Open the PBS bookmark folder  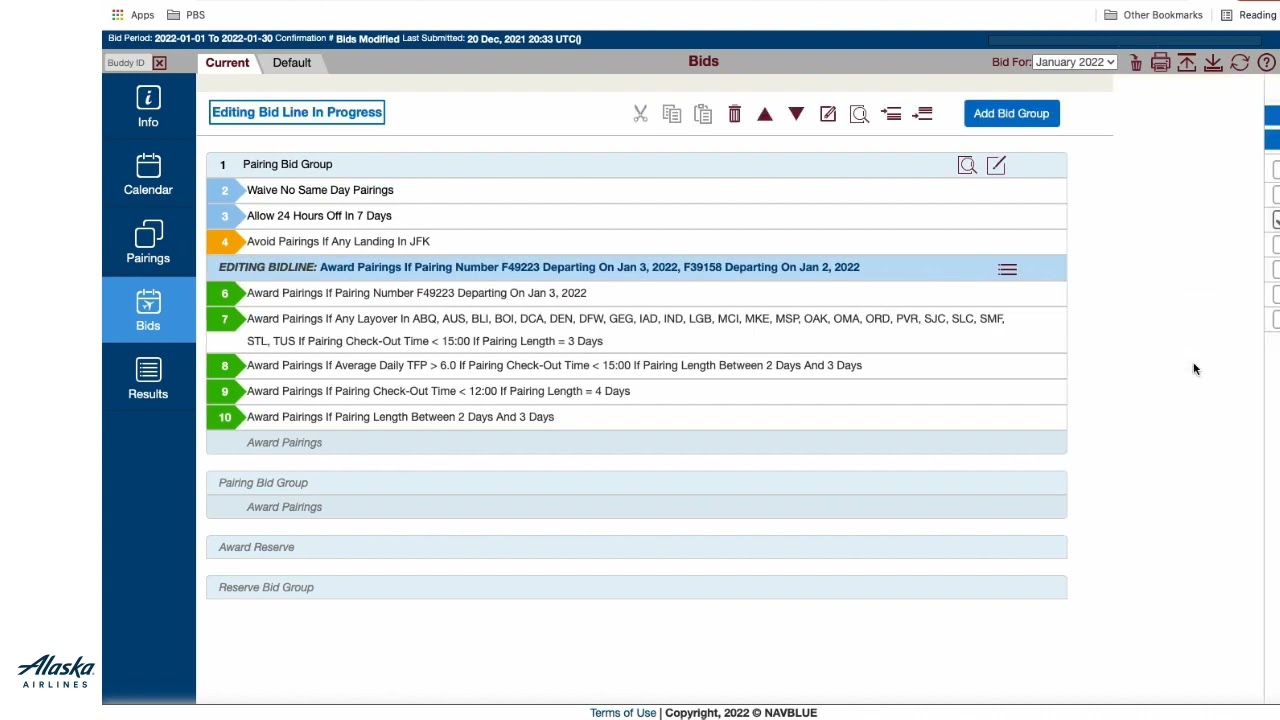[186, 15]
